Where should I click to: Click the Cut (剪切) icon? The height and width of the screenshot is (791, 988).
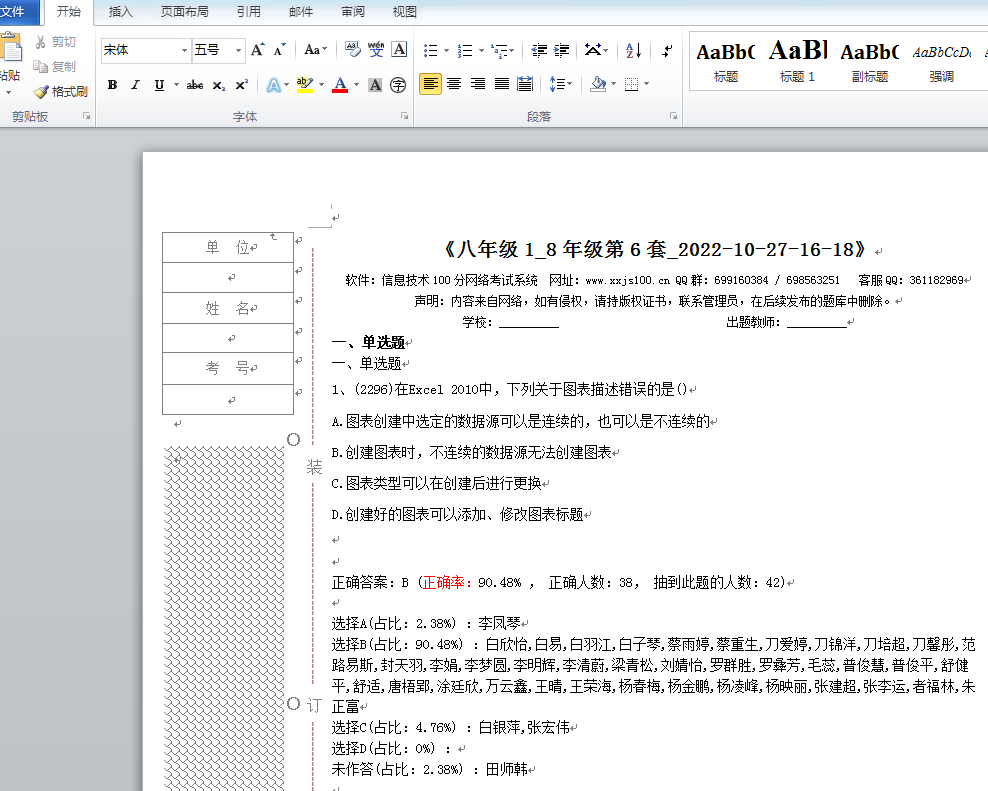pyautogui.click(x=41, y=42)
